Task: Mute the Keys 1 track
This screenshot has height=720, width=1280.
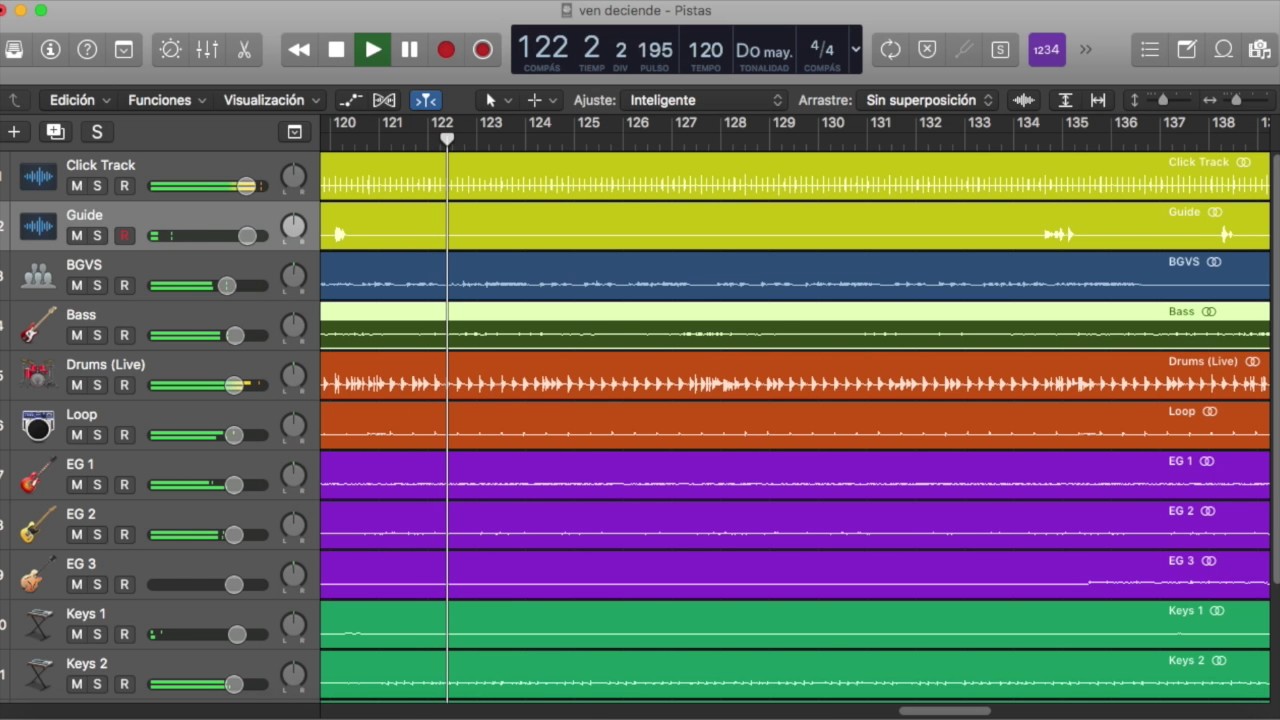Action: click(76, 635)
